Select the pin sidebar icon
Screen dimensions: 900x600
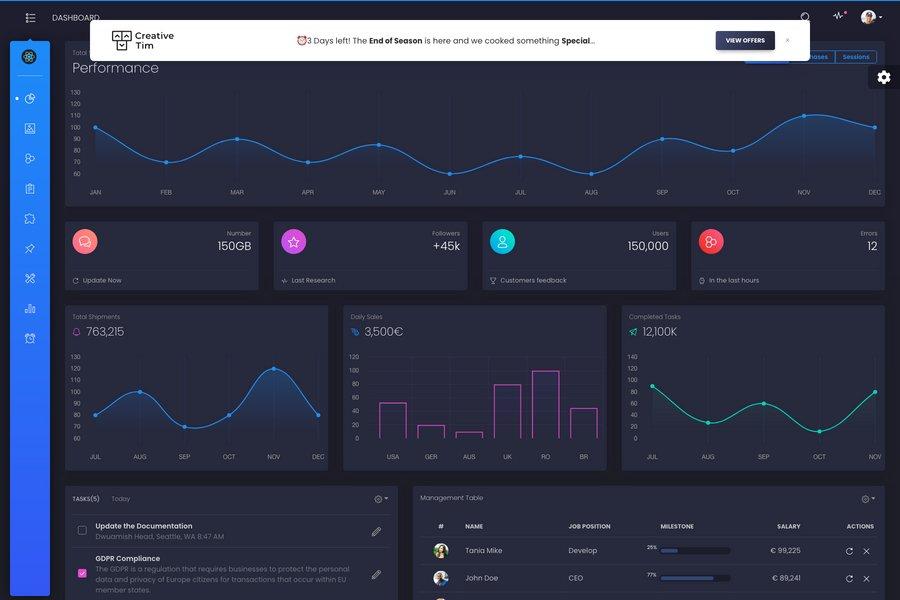29,248
